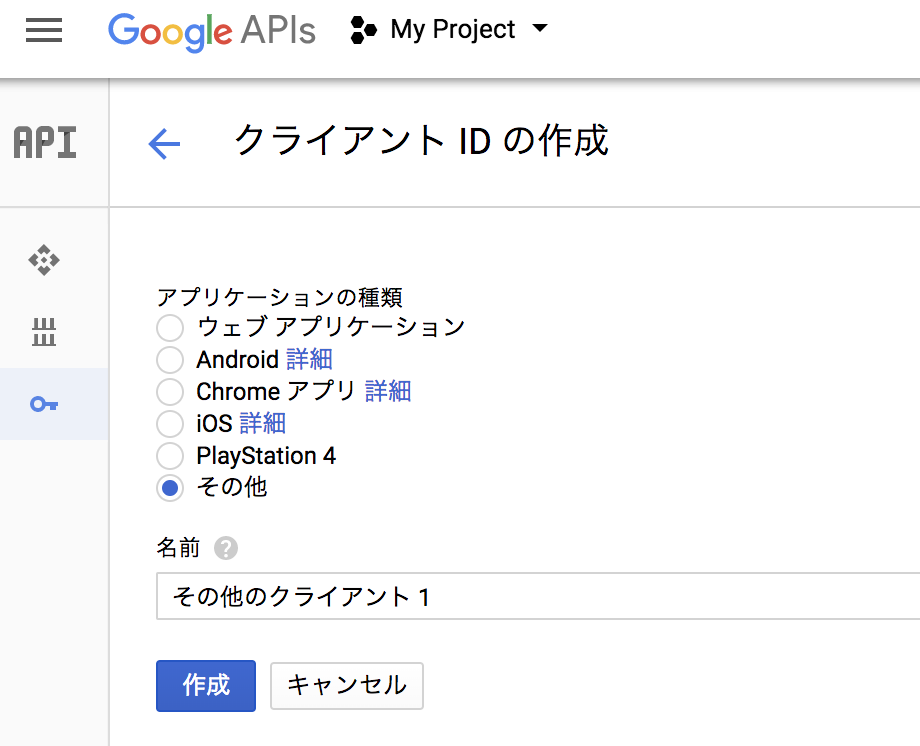Select the ウェブ アプリケーション radio button

(x=169, y=327)
